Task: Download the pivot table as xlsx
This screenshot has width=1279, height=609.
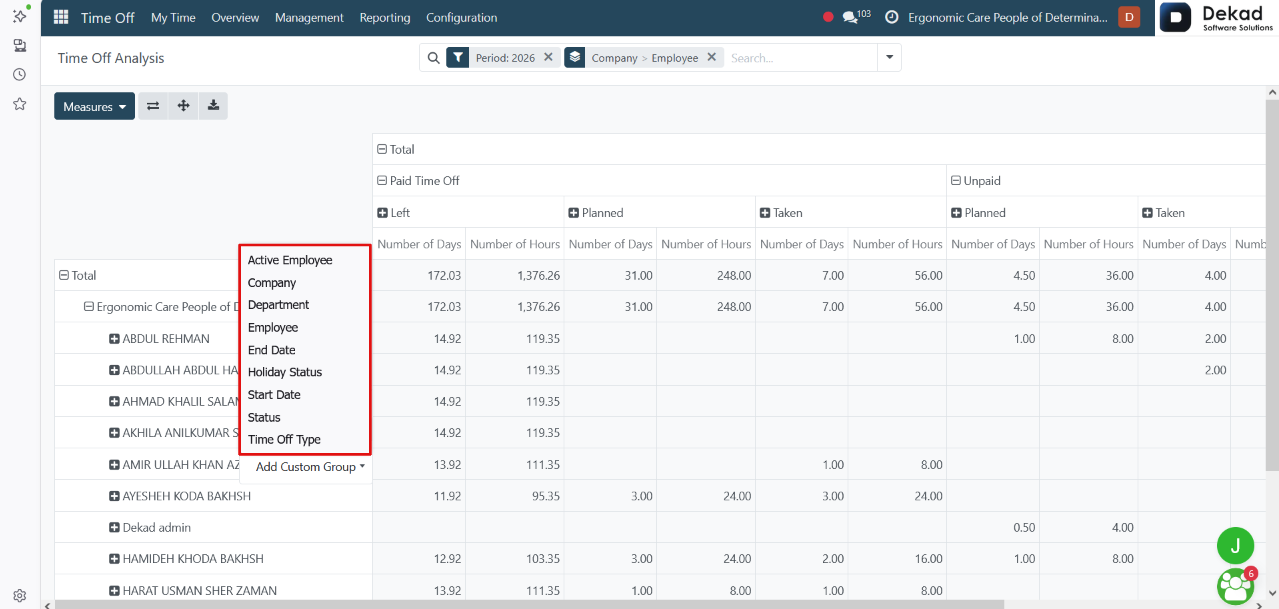Action: [213, 106]
